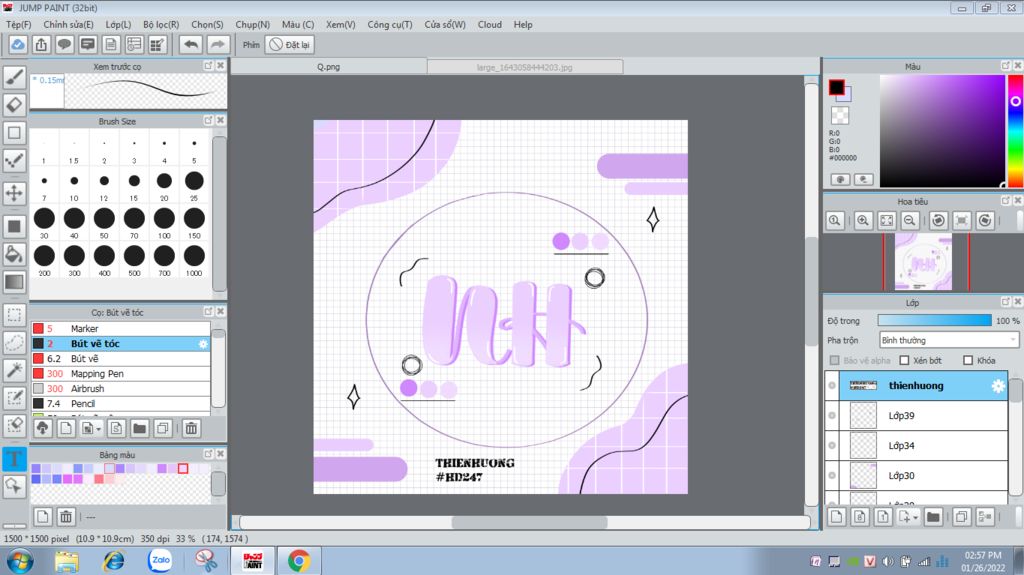This screenshot has height=575, width=1024.
Task: Select the Gradient tool
Action: point(14,282)
